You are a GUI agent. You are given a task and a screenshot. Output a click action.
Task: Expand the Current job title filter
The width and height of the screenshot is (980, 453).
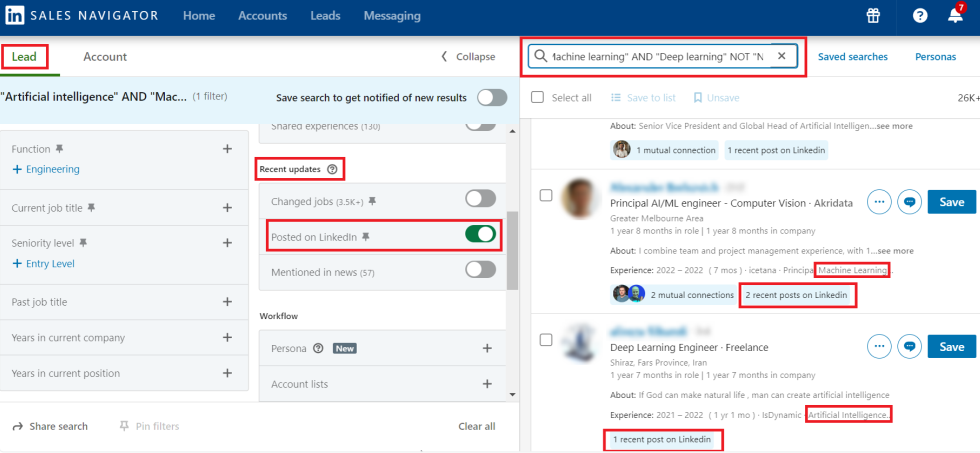227,207
